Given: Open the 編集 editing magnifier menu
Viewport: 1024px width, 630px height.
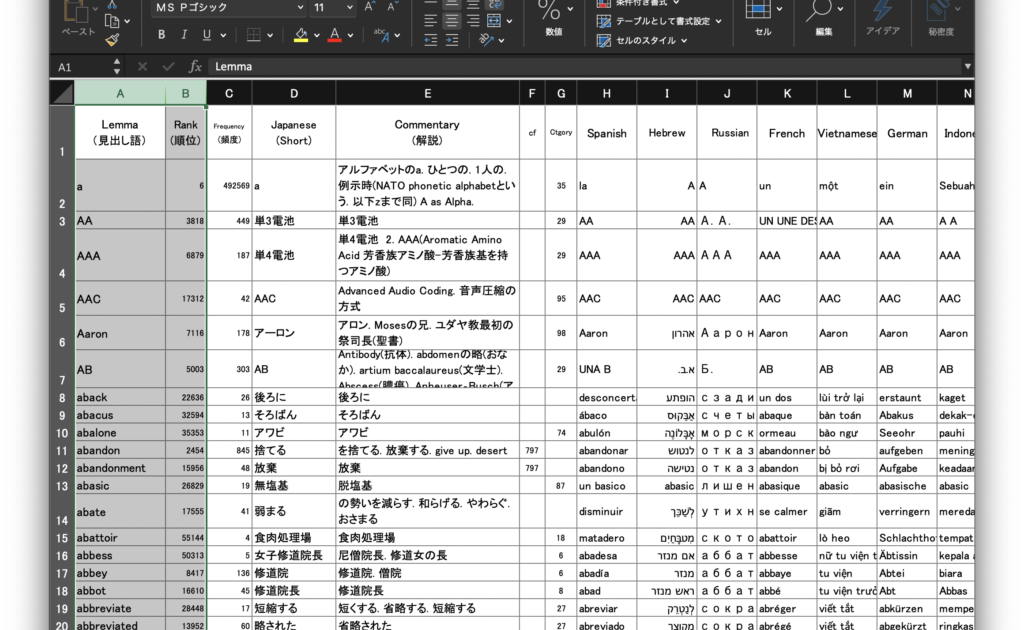Looking at the screenshot, I should coord(824,17).
